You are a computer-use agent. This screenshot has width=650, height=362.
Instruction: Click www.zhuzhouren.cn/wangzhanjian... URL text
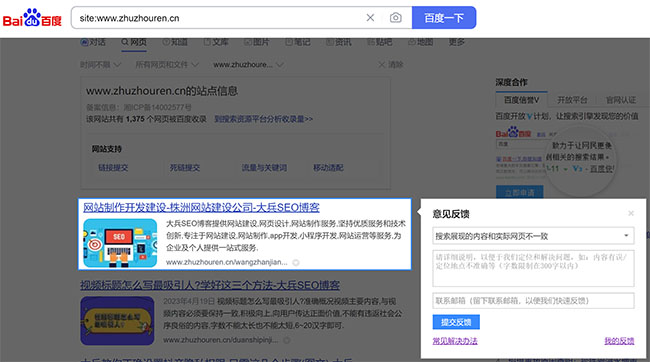tap(227, 262)
